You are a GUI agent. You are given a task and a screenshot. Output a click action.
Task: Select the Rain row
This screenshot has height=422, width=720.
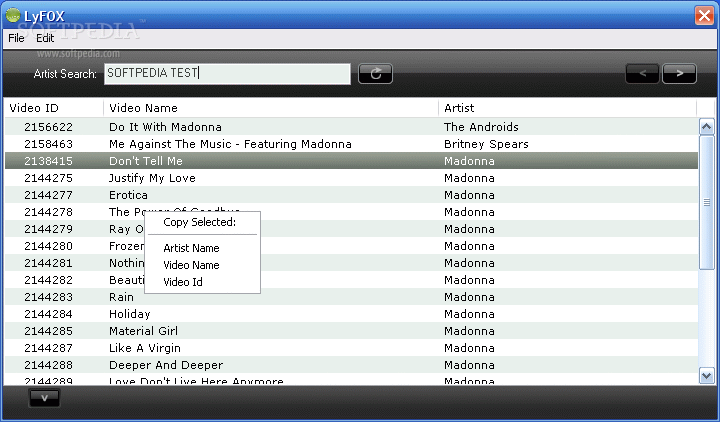point(351,297)
